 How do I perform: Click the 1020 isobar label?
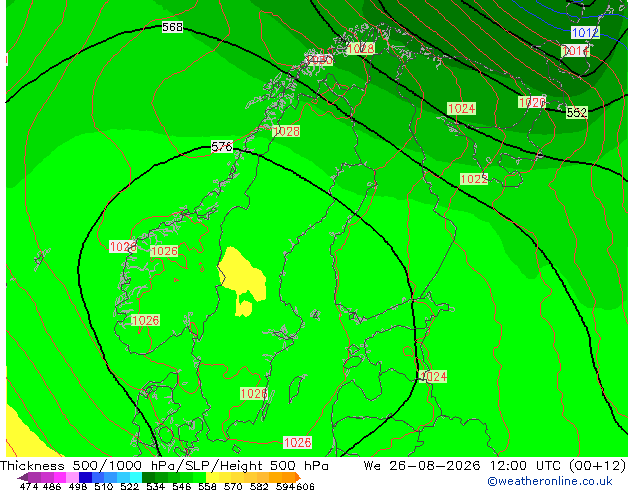point(532,102)
